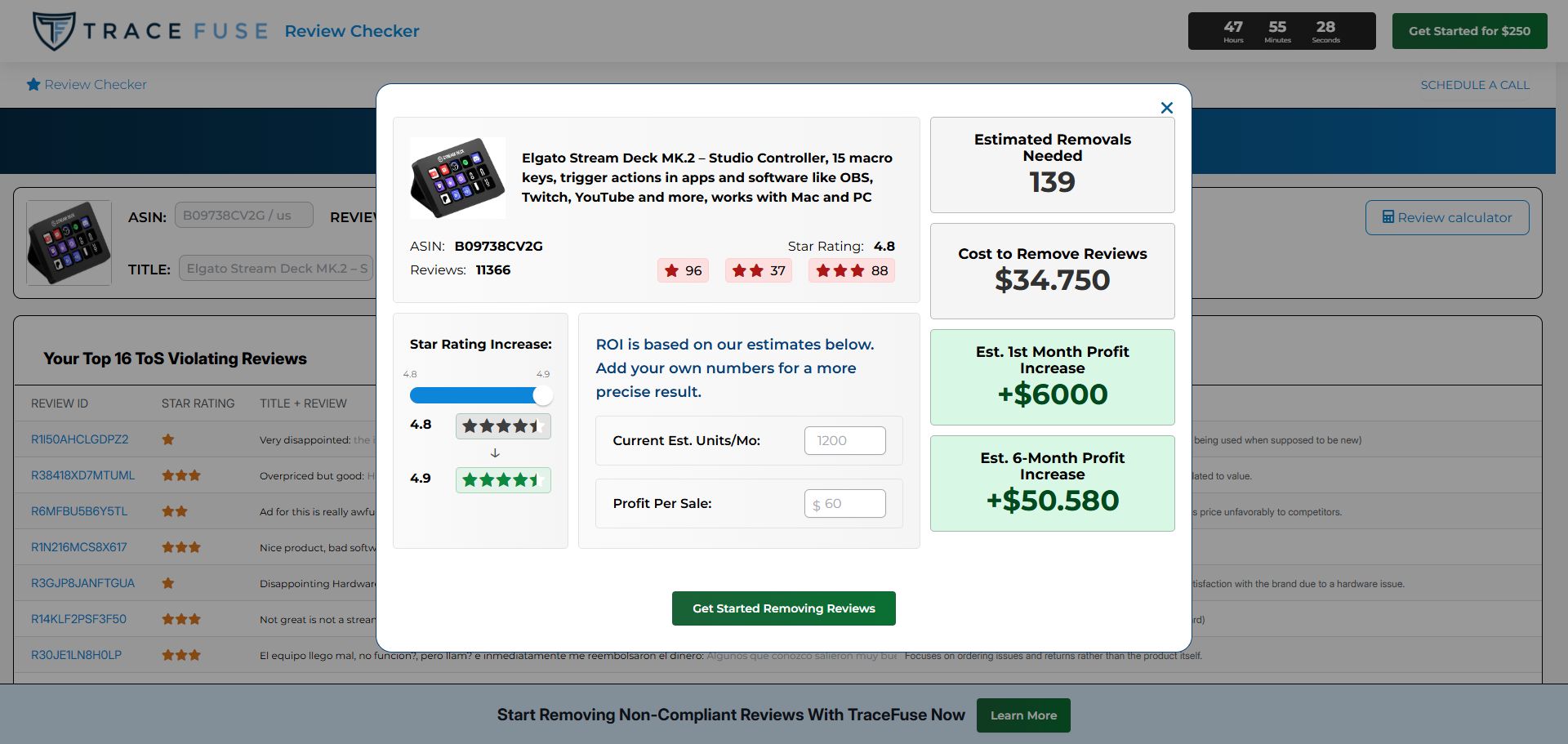The width and height of the screenshot is (1568, 744).
Task: Select the one-star badge showing 96
Action: point(683,270)
